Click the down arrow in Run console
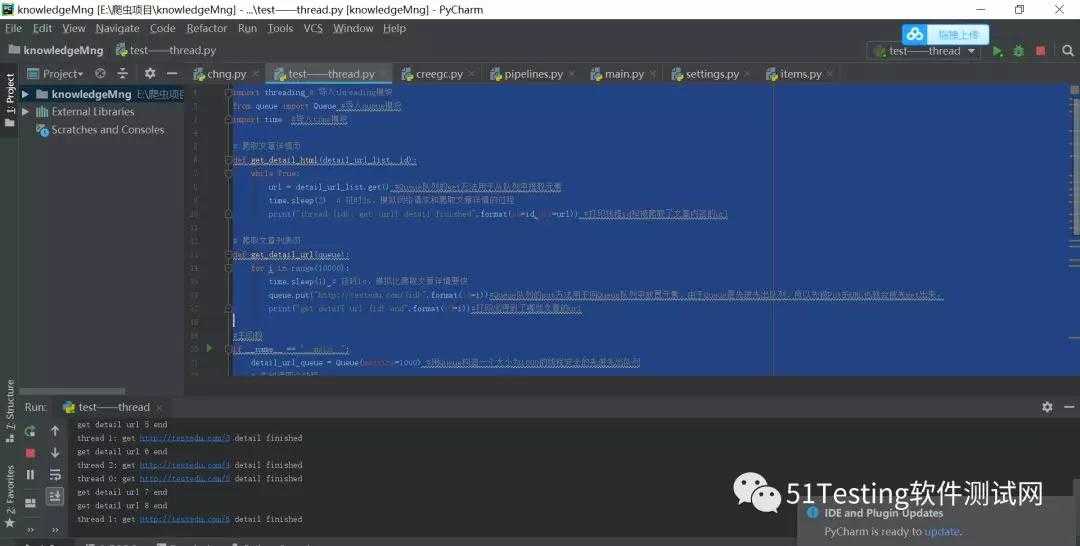This screenshot has width=1080, height=546. (55, 452)
